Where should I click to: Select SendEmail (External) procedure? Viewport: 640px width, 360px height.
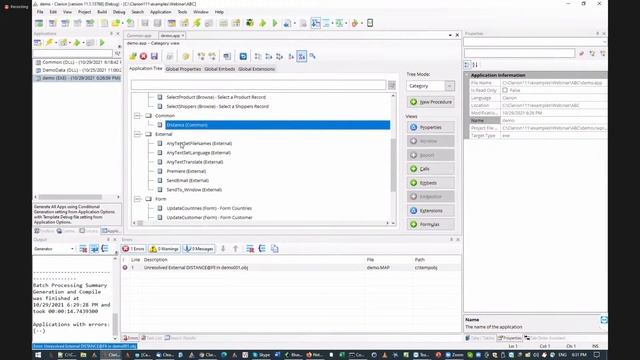[x=187, y=180]
